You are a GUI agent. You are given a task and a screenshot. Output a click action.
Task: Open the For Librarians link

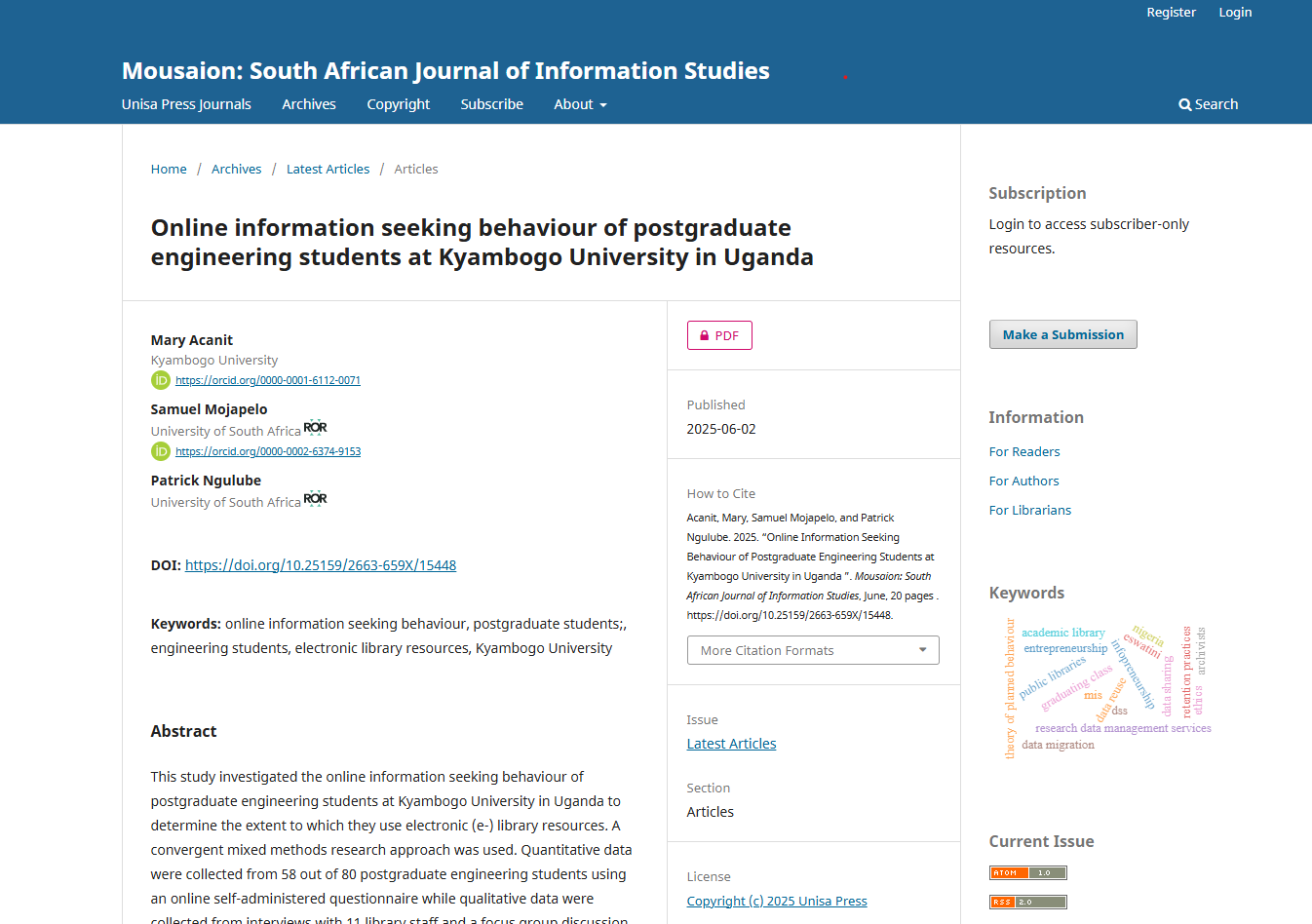coord(1029,510)
